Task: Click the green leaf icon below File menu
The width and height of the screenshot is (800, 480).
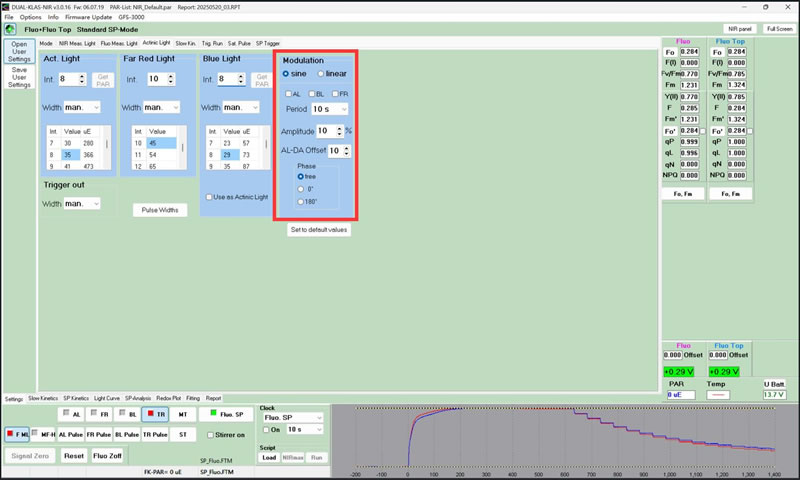Action: click(x=9, y=29)
